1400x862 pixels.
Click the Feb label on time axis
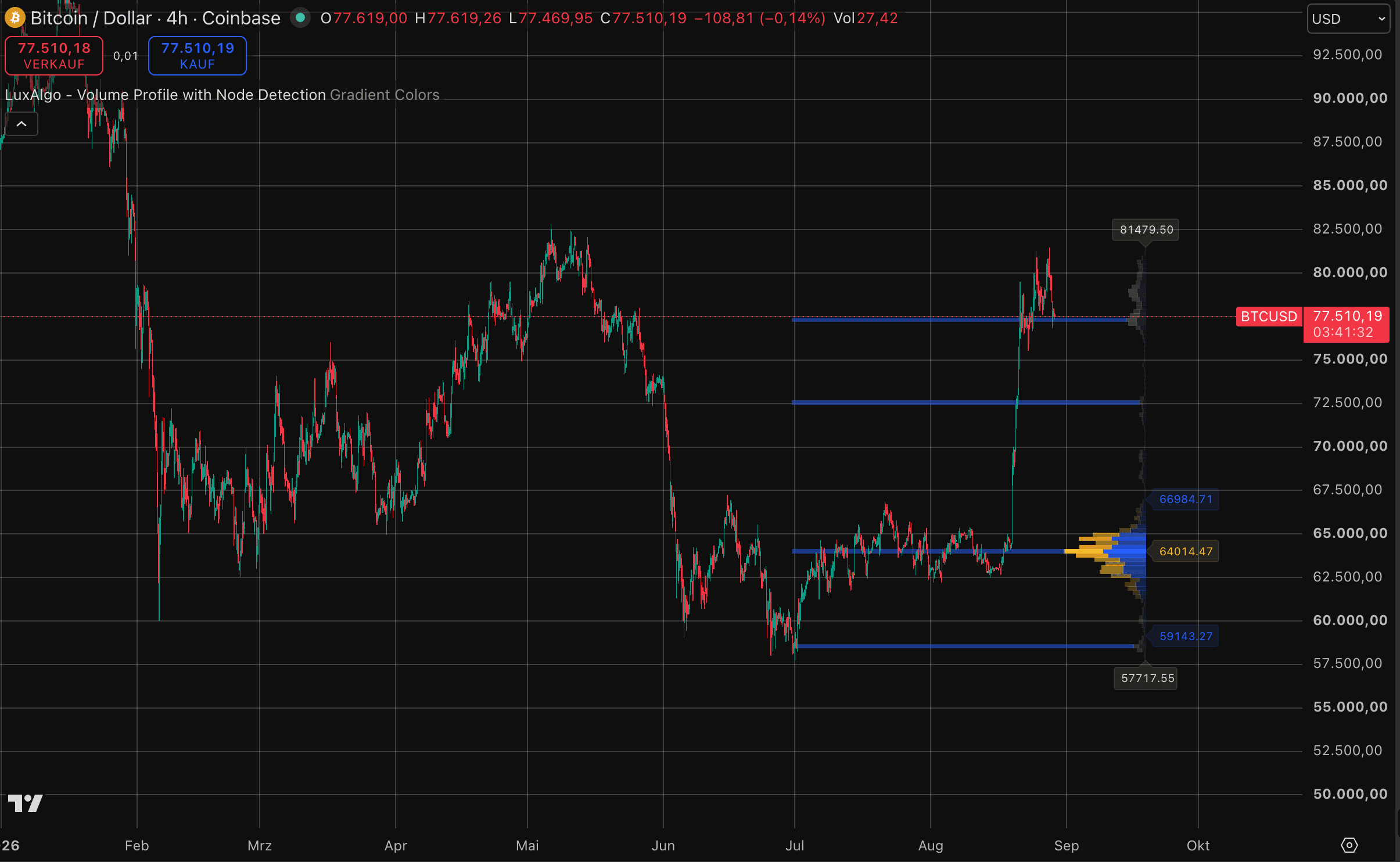[137, 846]
